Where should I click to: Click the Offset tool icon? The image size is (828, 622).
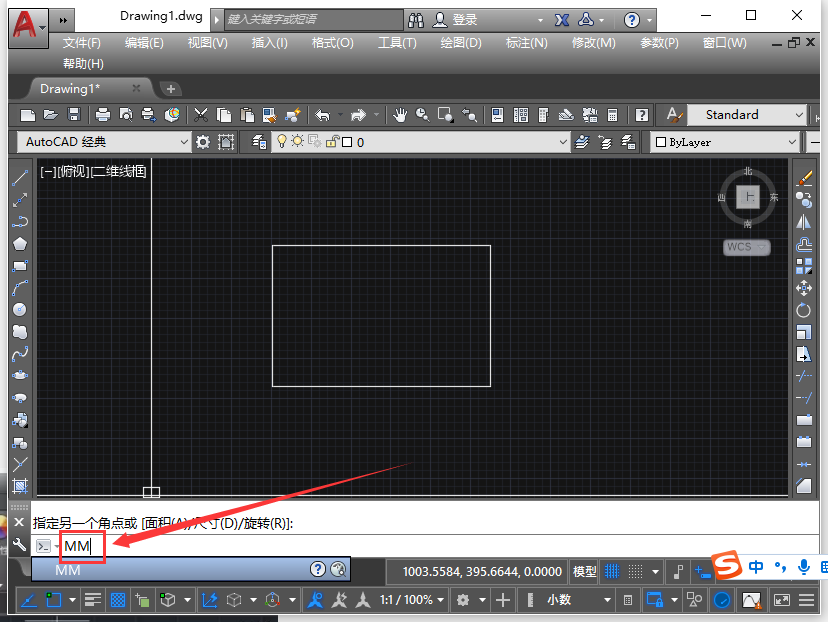804,244
